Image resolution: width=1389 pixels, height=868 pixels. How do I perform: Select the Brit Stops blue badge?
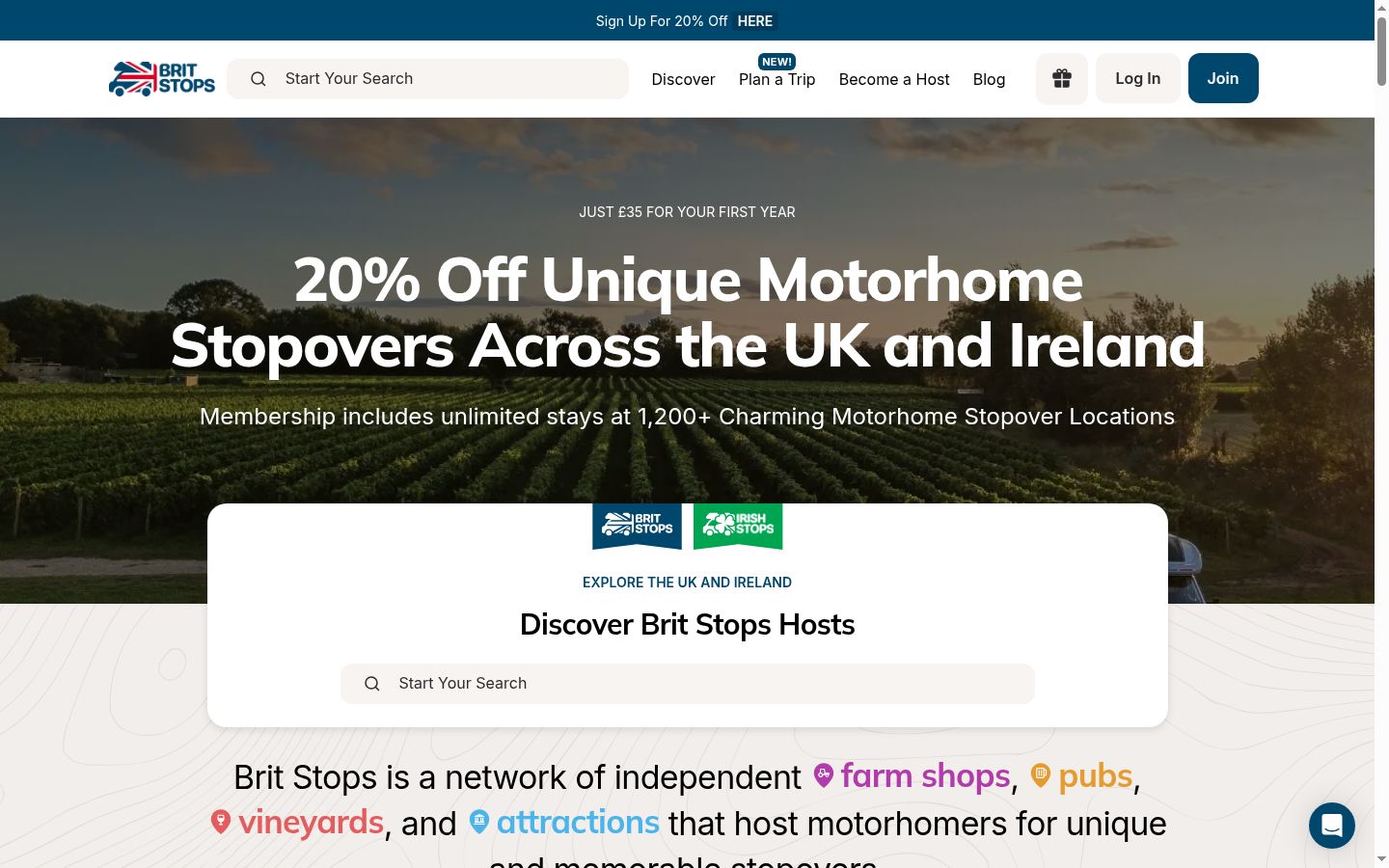(637, 526)
